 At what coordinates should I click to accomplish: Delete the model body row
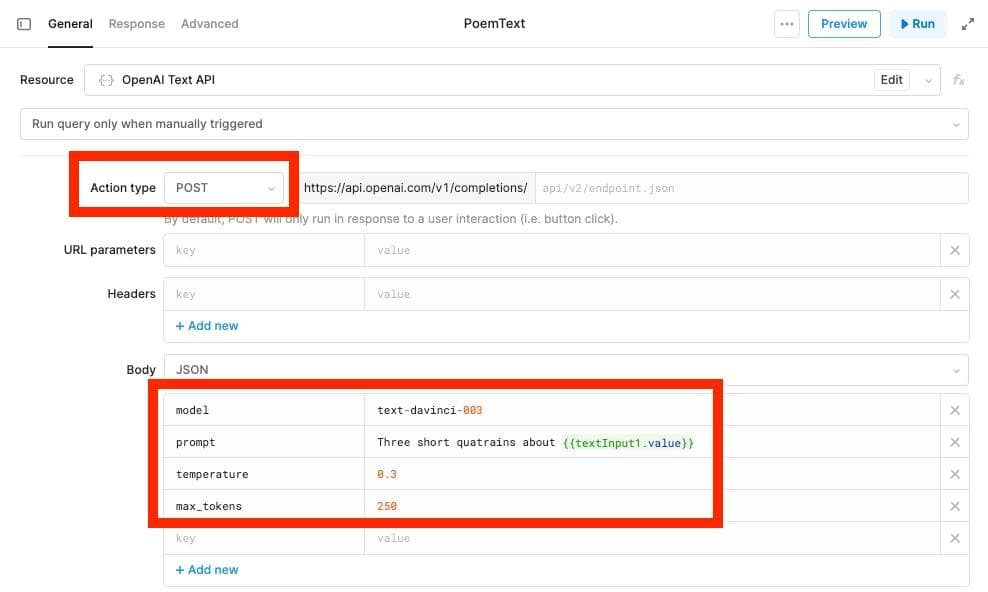(954, 410)
